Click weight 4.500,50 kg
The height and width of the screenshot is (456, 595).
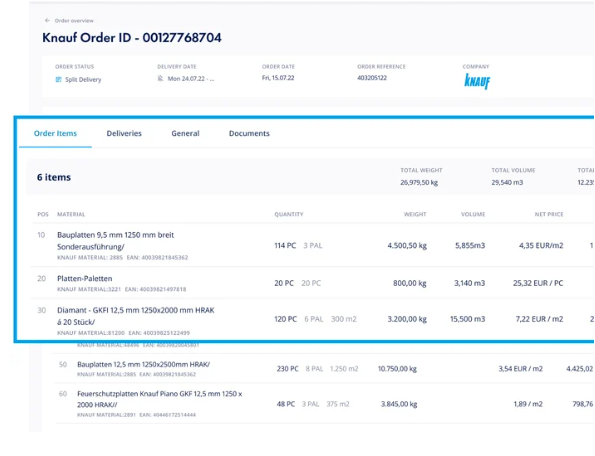point(407,245)
